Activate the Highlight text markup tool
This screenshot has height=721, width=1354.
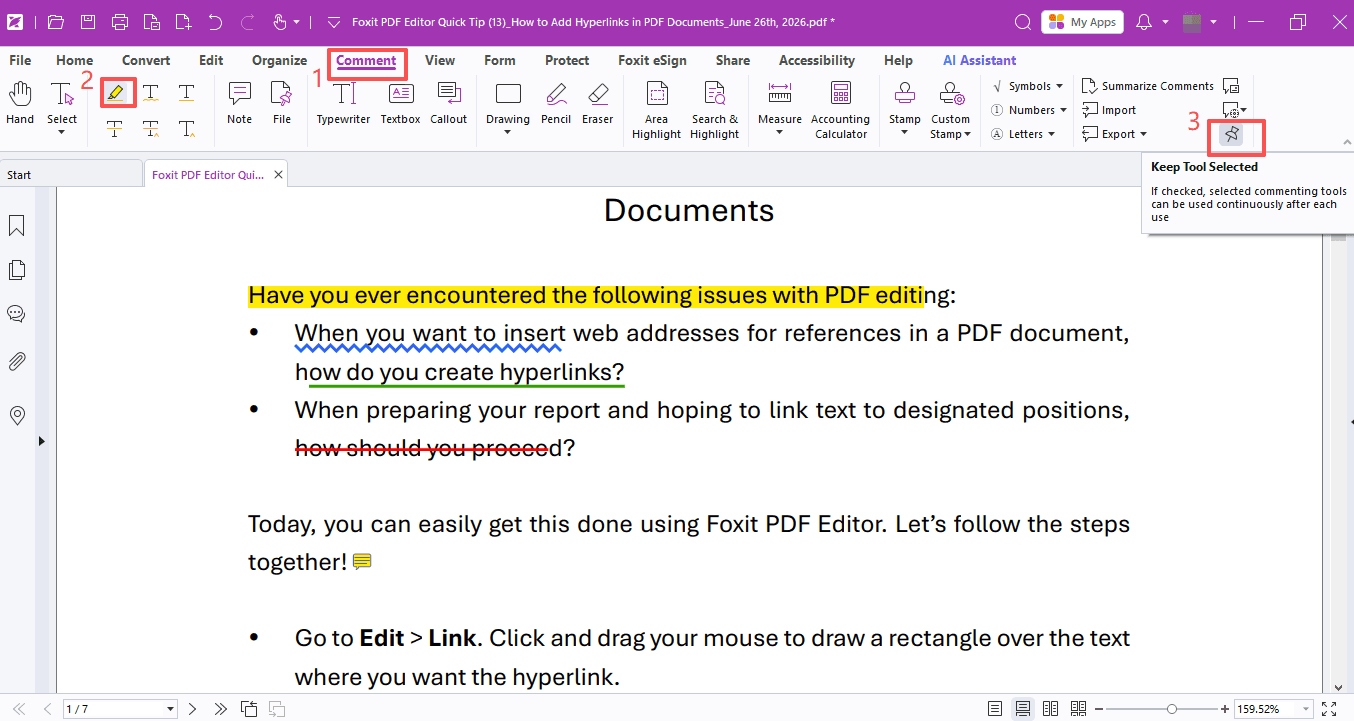click(116, 93)
